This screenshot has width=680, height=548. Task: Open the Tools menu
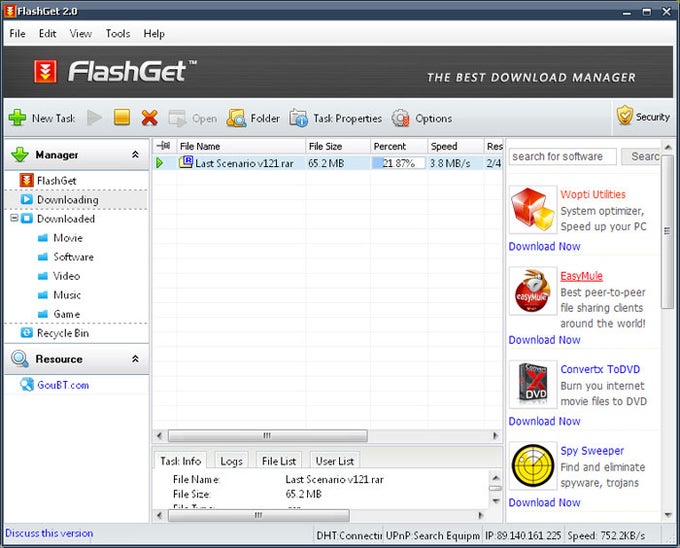tap(118, 33)
